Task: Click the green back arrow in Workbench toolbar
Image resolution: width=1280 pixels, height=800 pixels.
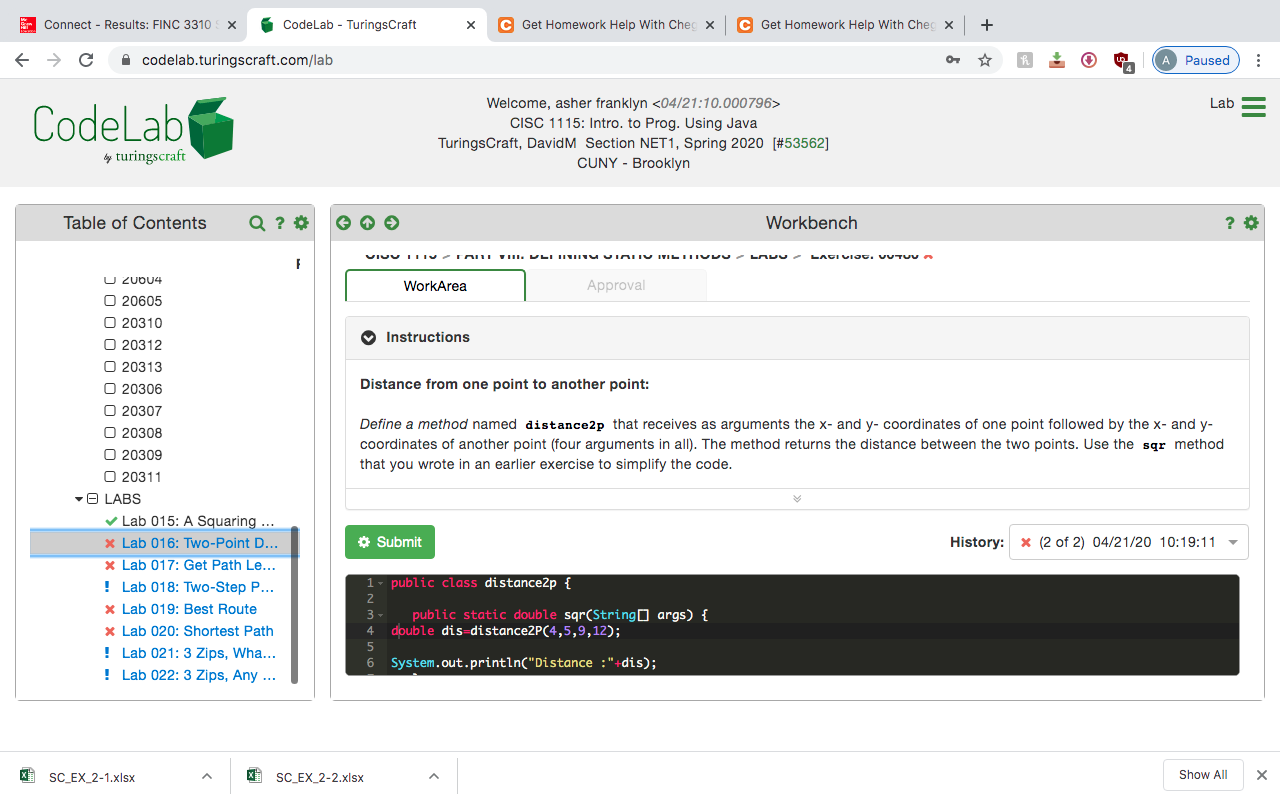Action: (x=343, y=222)
